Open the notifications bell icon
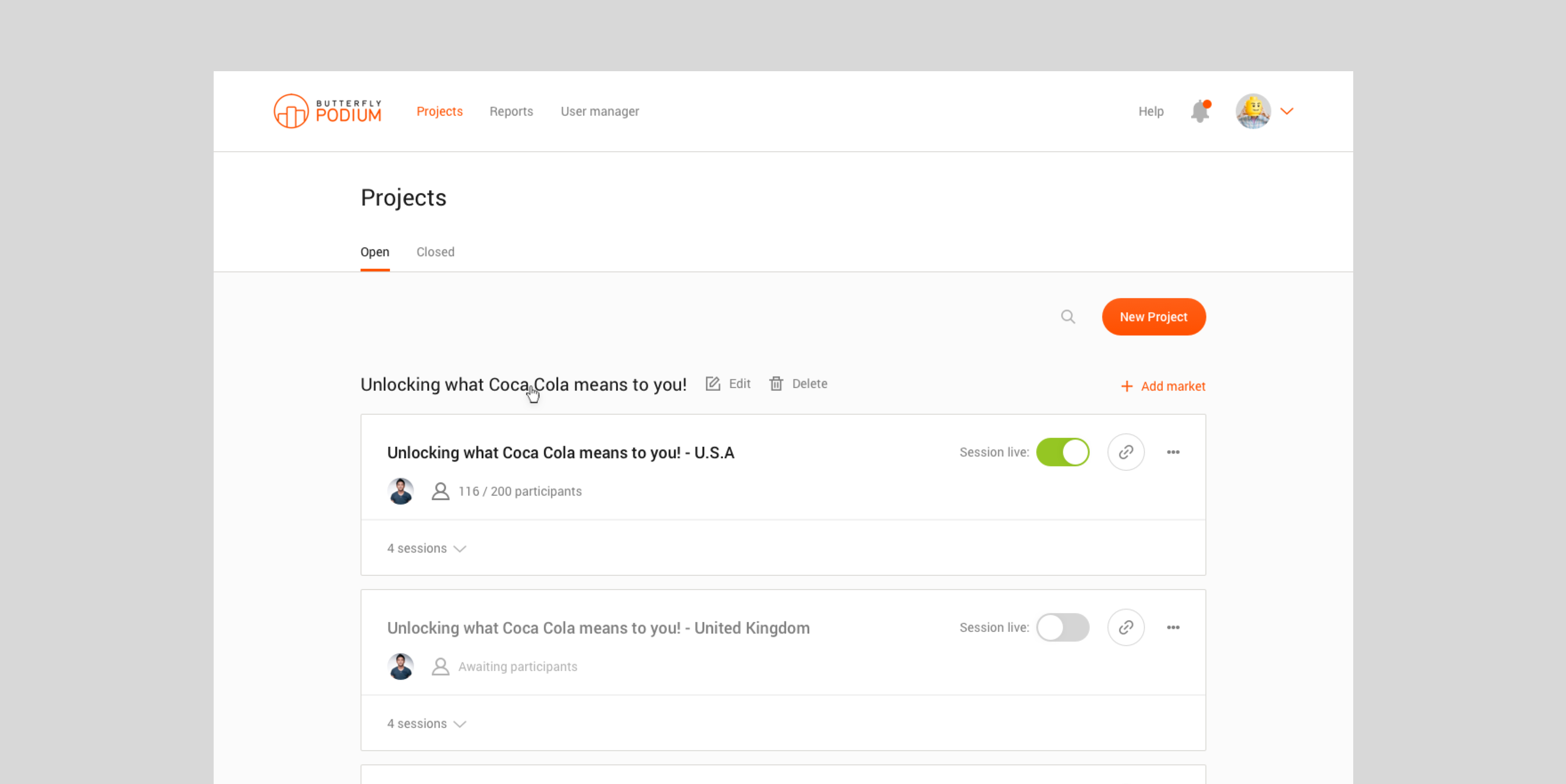 [x=1200, y=111]
